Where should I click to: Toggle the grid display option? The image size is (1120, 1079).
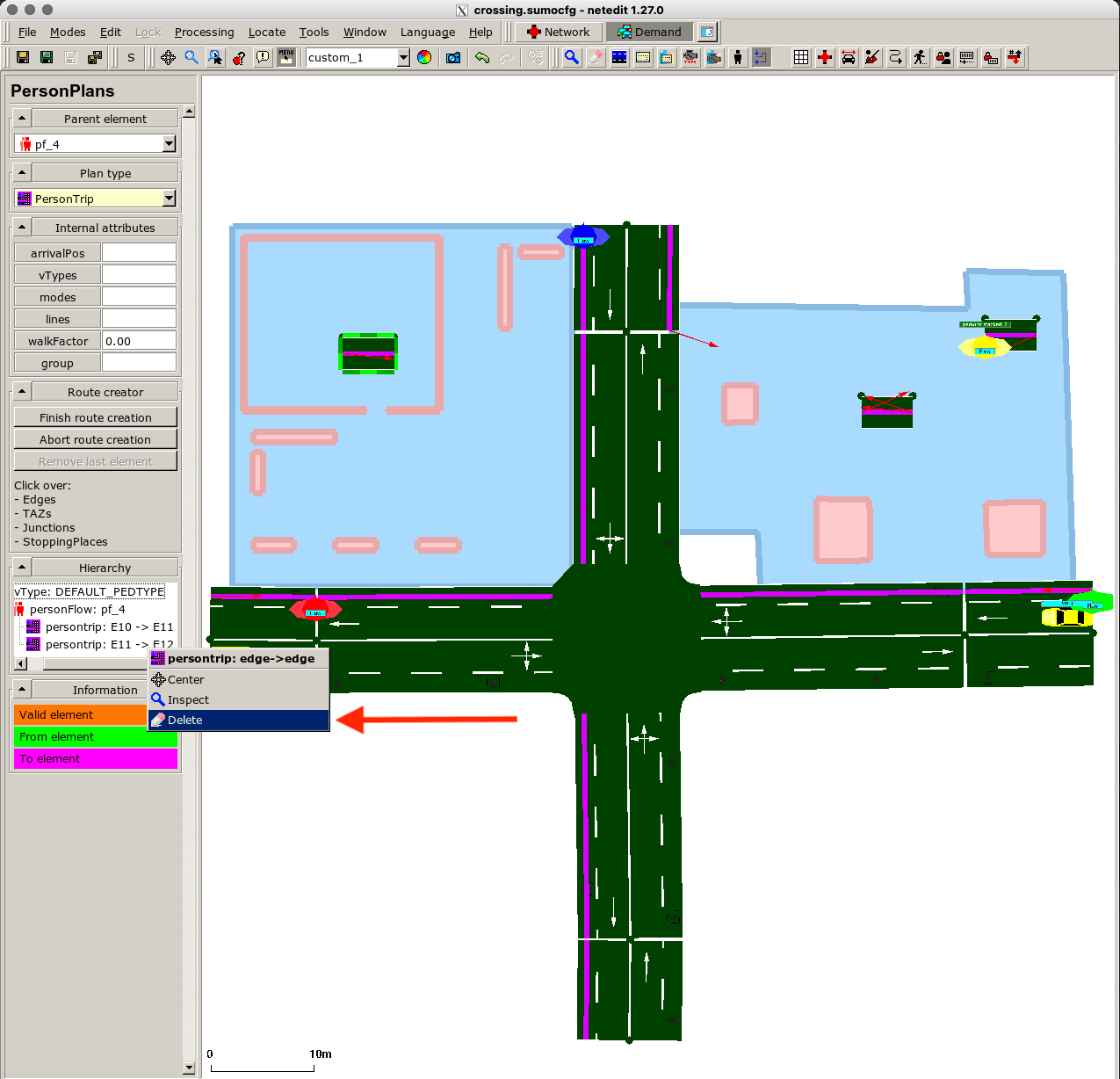pos(801,57)
